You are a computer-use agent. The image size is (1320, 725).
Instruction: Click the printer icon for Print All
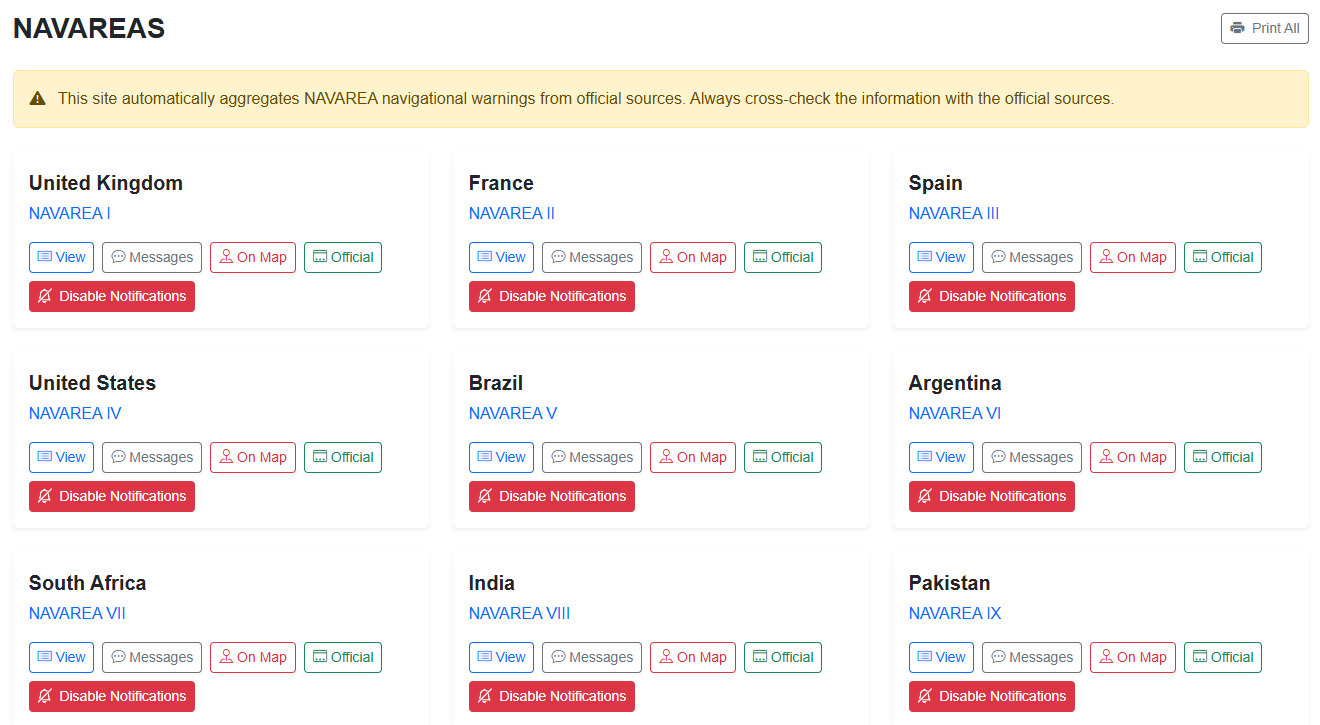(1237, 28)
